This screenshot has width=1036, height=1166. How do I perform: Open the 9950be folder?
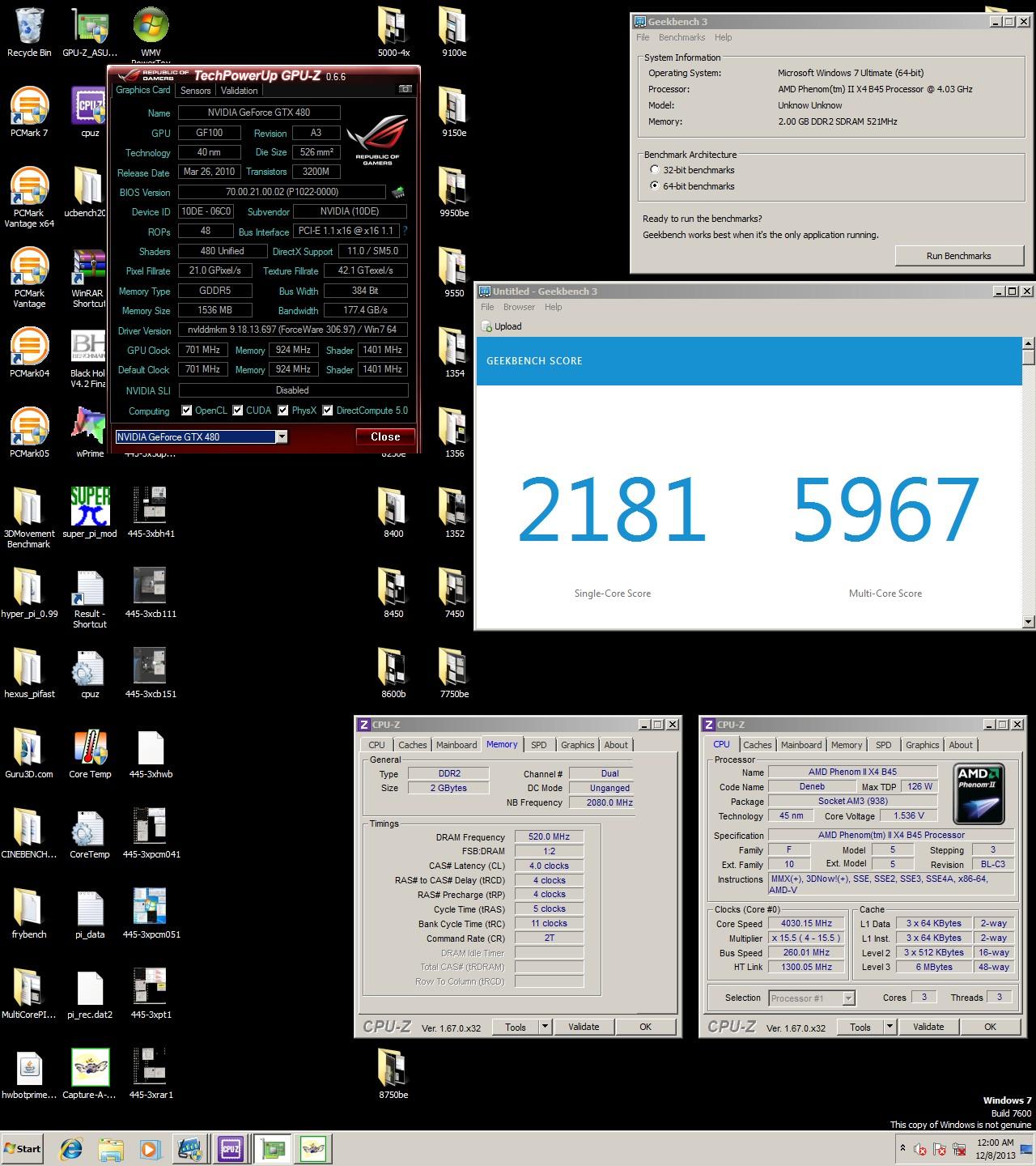454,193
